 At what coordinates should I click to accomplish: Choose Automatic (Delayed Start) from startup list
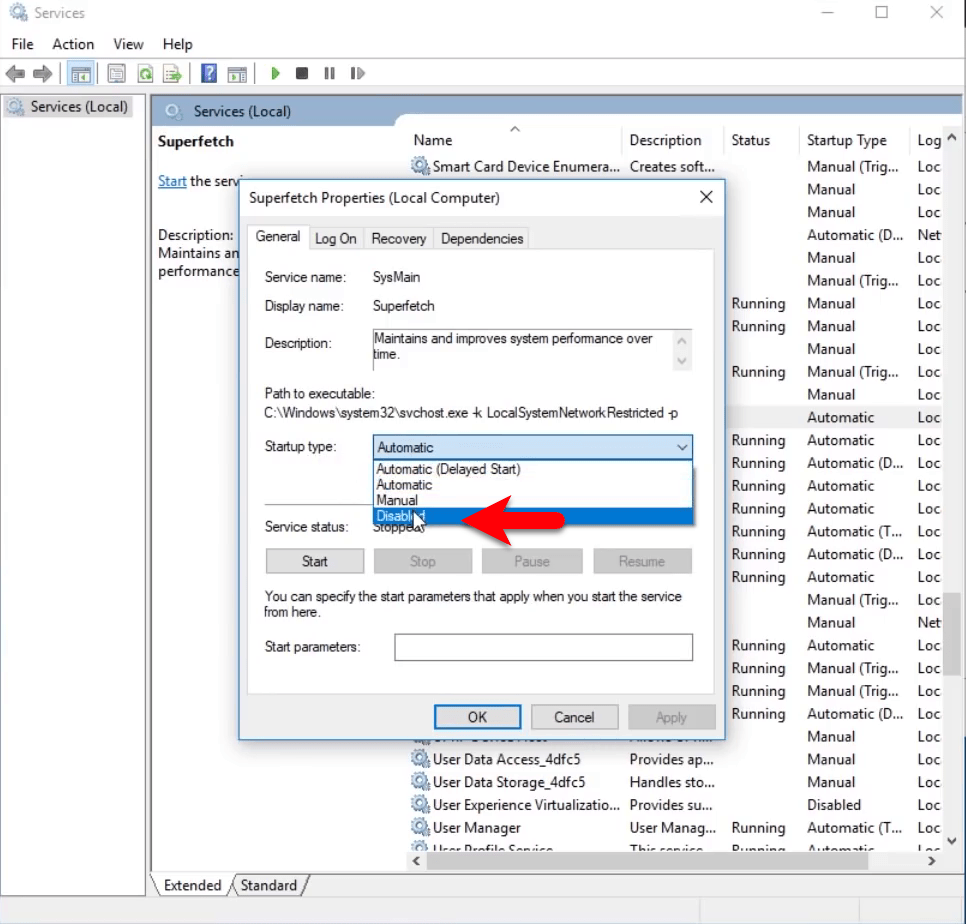click(533, 469)
